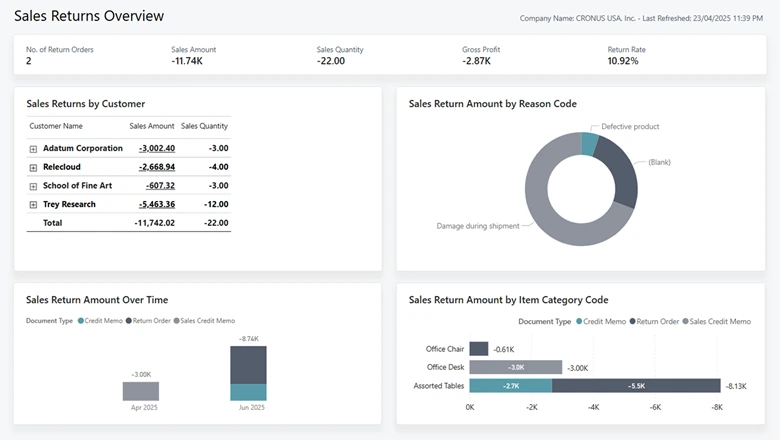Select the Jun 2025 Return Order bar segment
The height and width of the screenshot is (440, 780).
click(248, 365)
